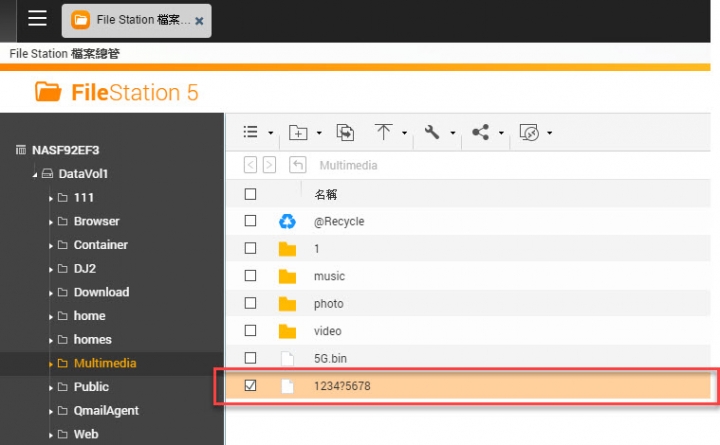The width and height of the screenshot is (720, 445).
Task: Click the photo folder icon
Action: pos(287,304)
